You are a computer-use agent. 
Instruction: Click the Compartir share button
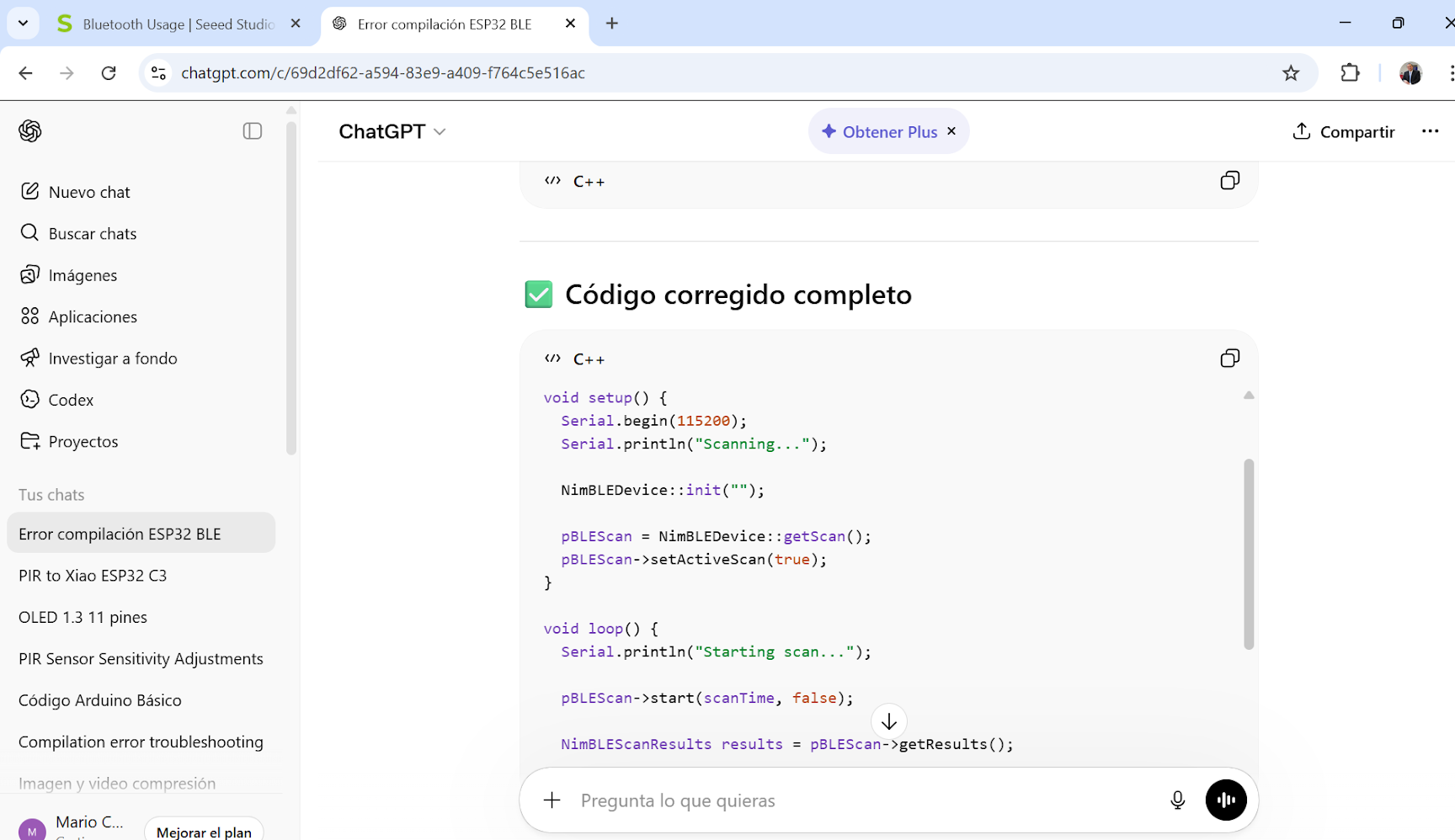pyautogui.click(x=1344, y=132)
